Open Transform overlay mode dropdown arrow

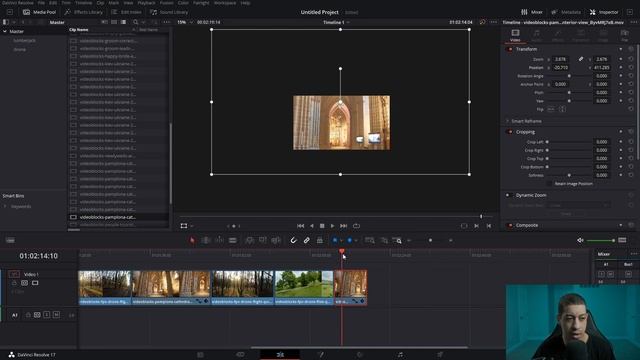(191, 226)
